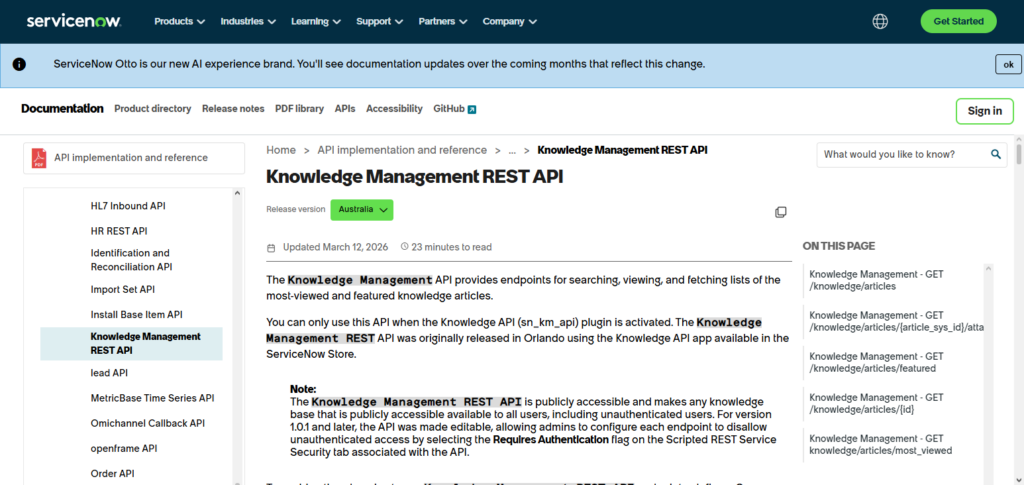Click the clock icon by read time
This screenshot has height=485, width=1024.
[404, 247]
